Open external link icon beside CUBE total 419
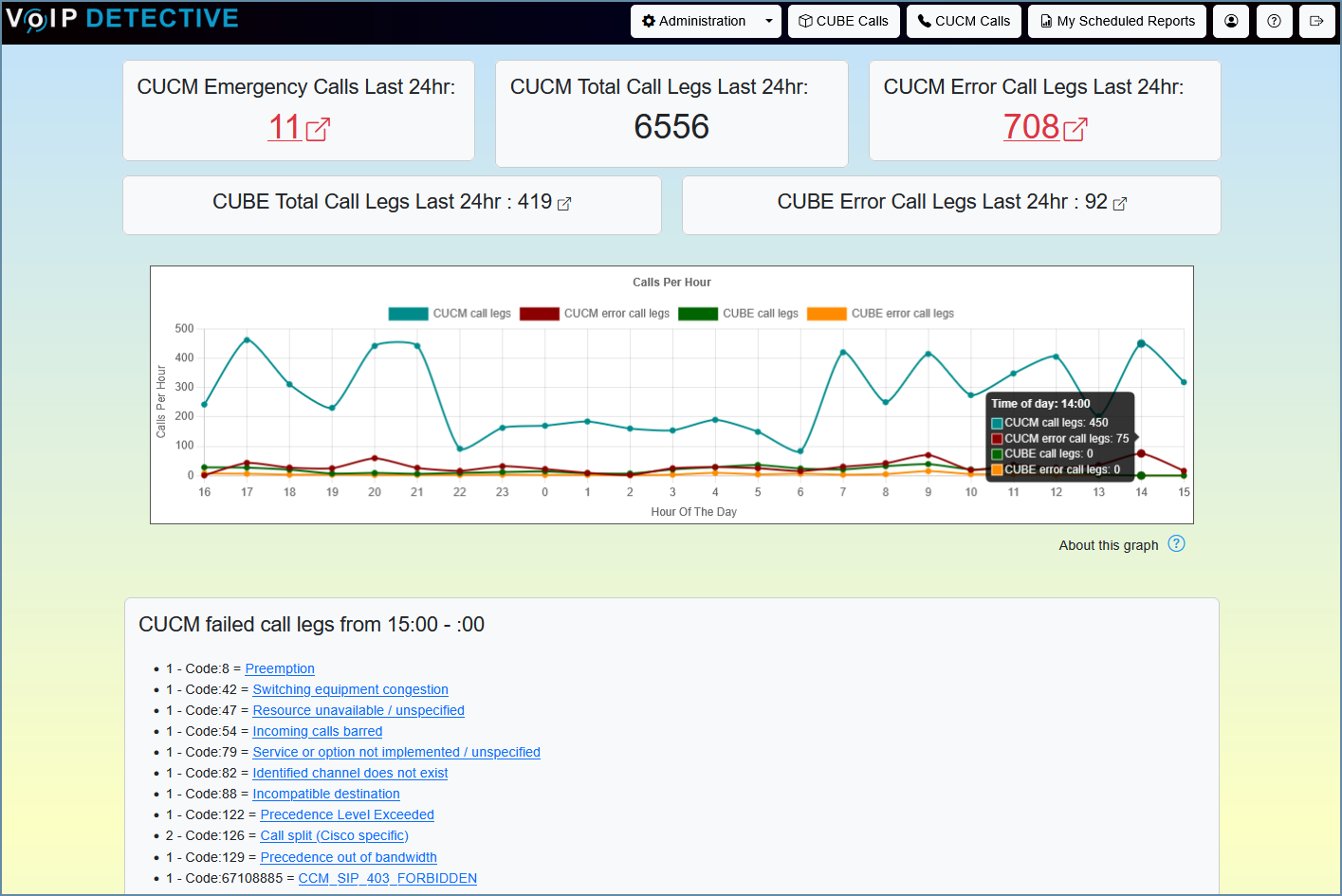Image resolution: width=1342 pixels, height=896 pixels. [564, 204]
